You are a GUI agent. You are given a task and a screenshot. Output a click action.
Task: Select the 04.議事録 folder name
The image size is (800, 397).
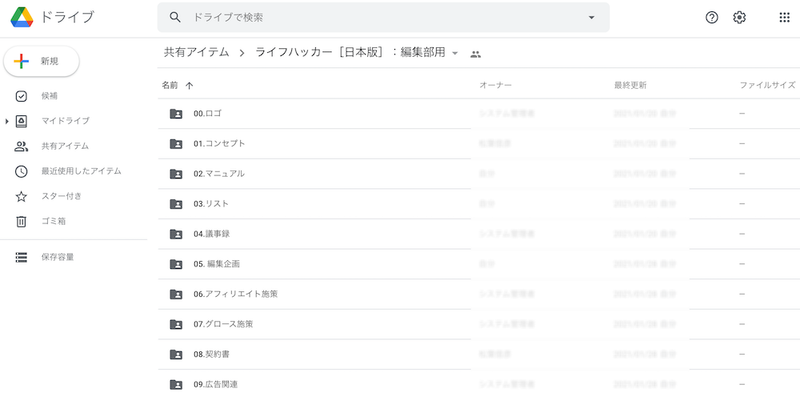point(211,234)
